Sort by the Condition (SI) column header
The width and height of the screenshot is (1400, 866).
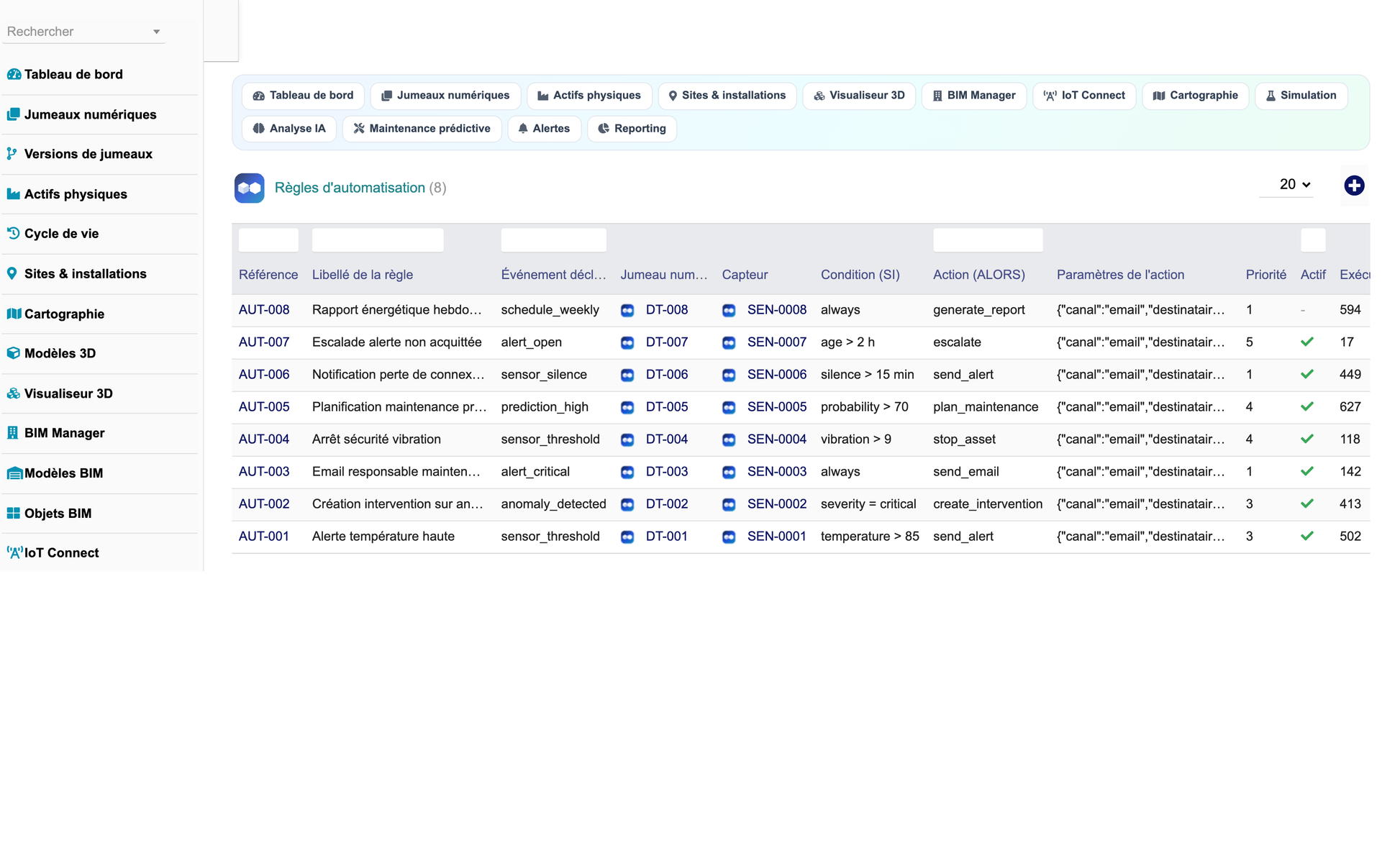860,275
